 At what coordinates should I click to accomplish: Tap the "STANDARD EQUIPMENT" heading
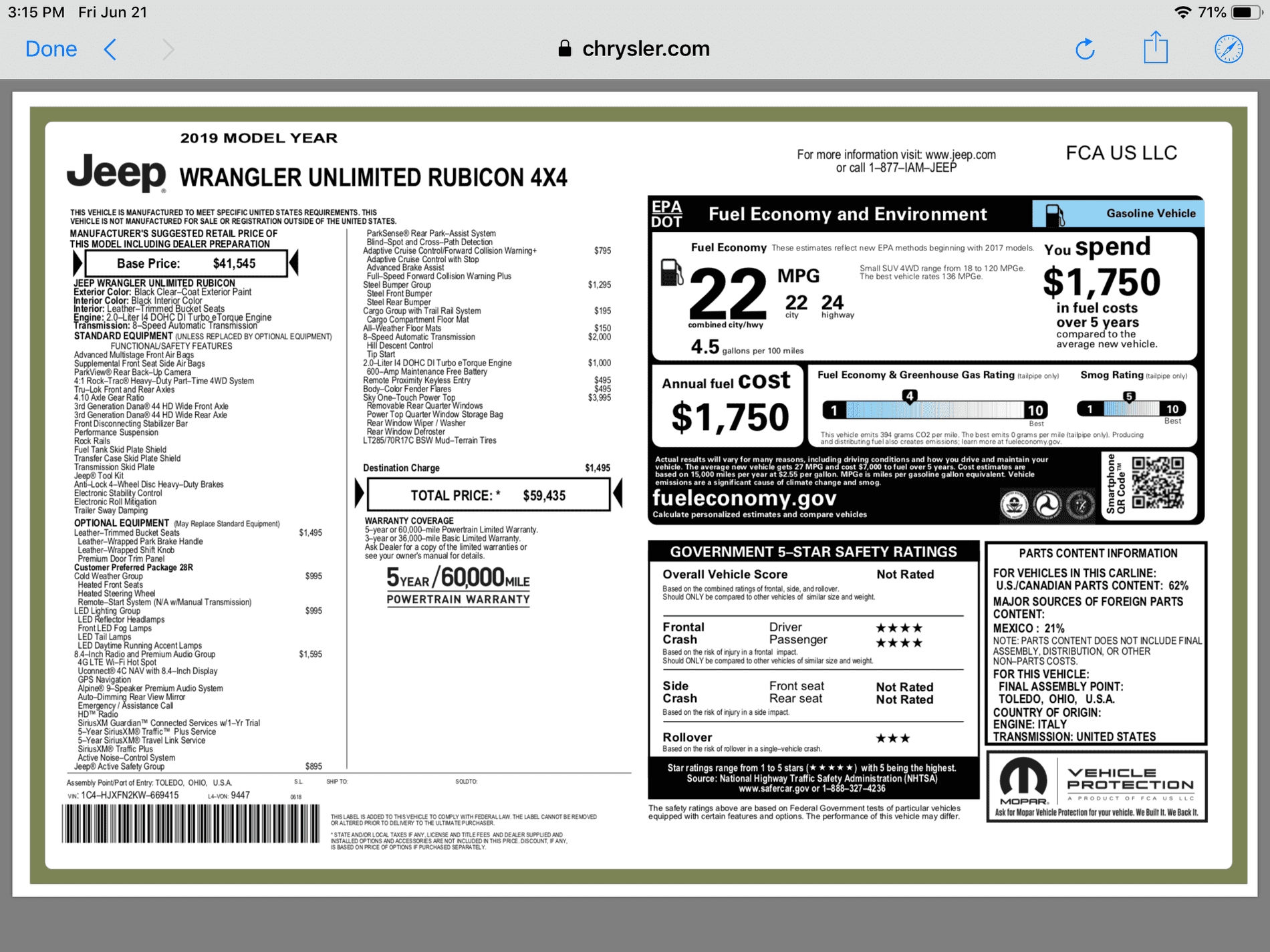point(123,336)
